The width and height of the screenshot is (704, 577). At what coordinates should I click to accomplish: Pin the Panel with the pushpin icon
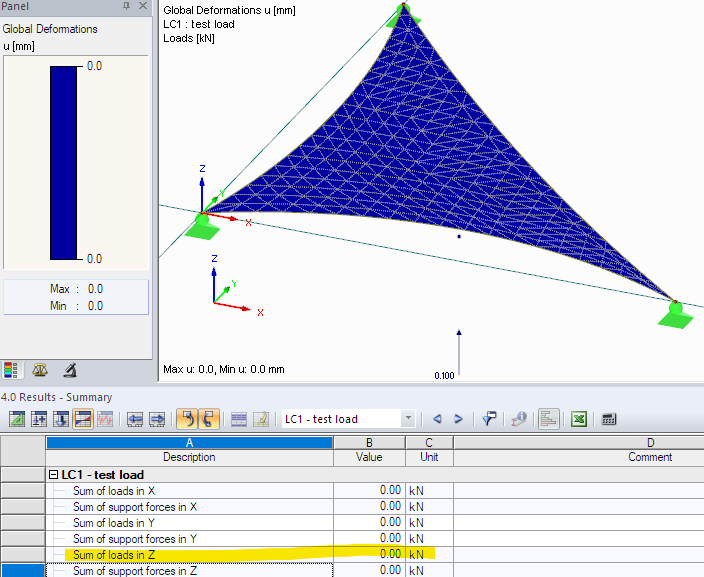point(126,6)
